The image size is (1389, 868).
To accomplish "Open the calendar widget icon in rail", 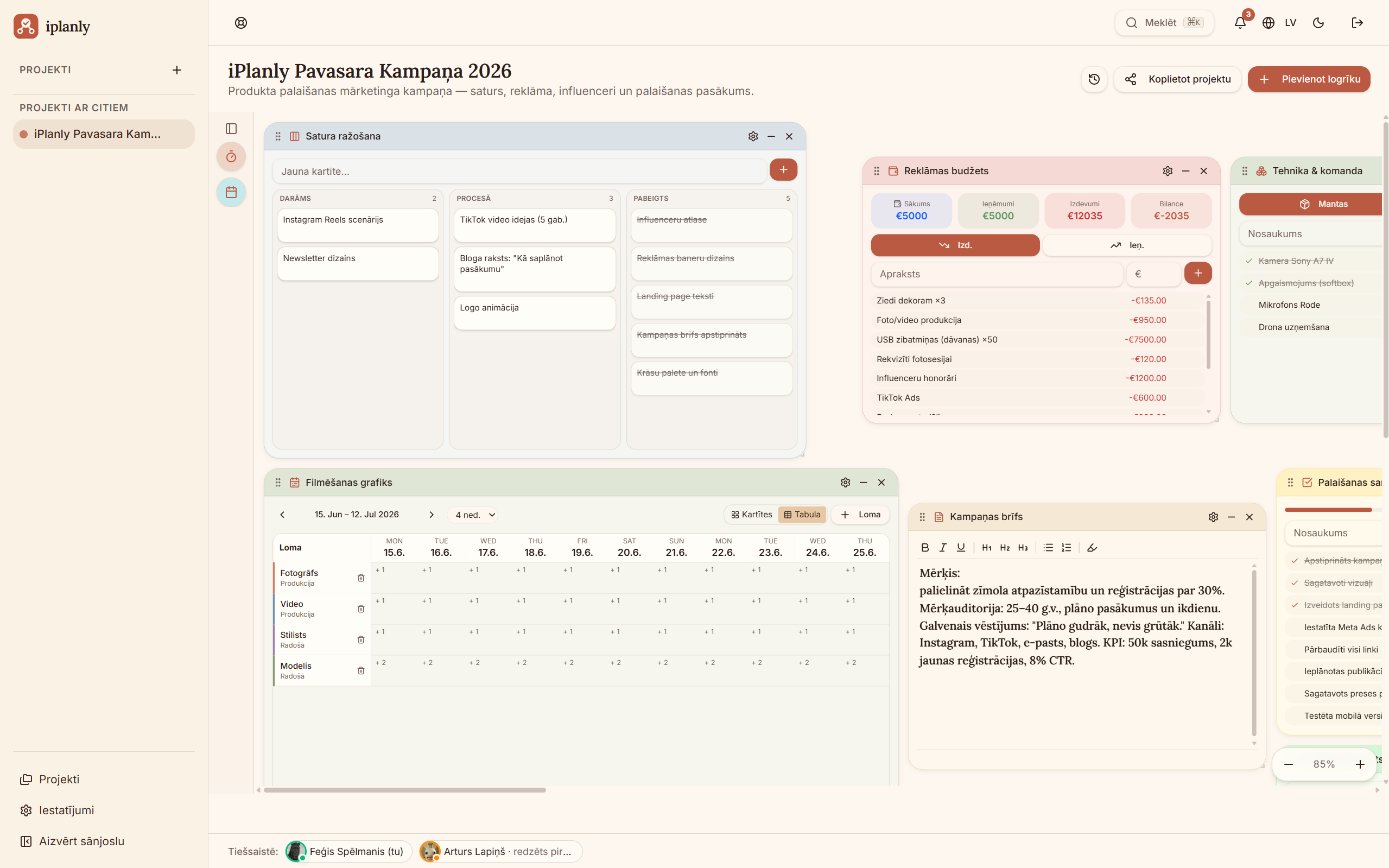I will click(231, 192).
